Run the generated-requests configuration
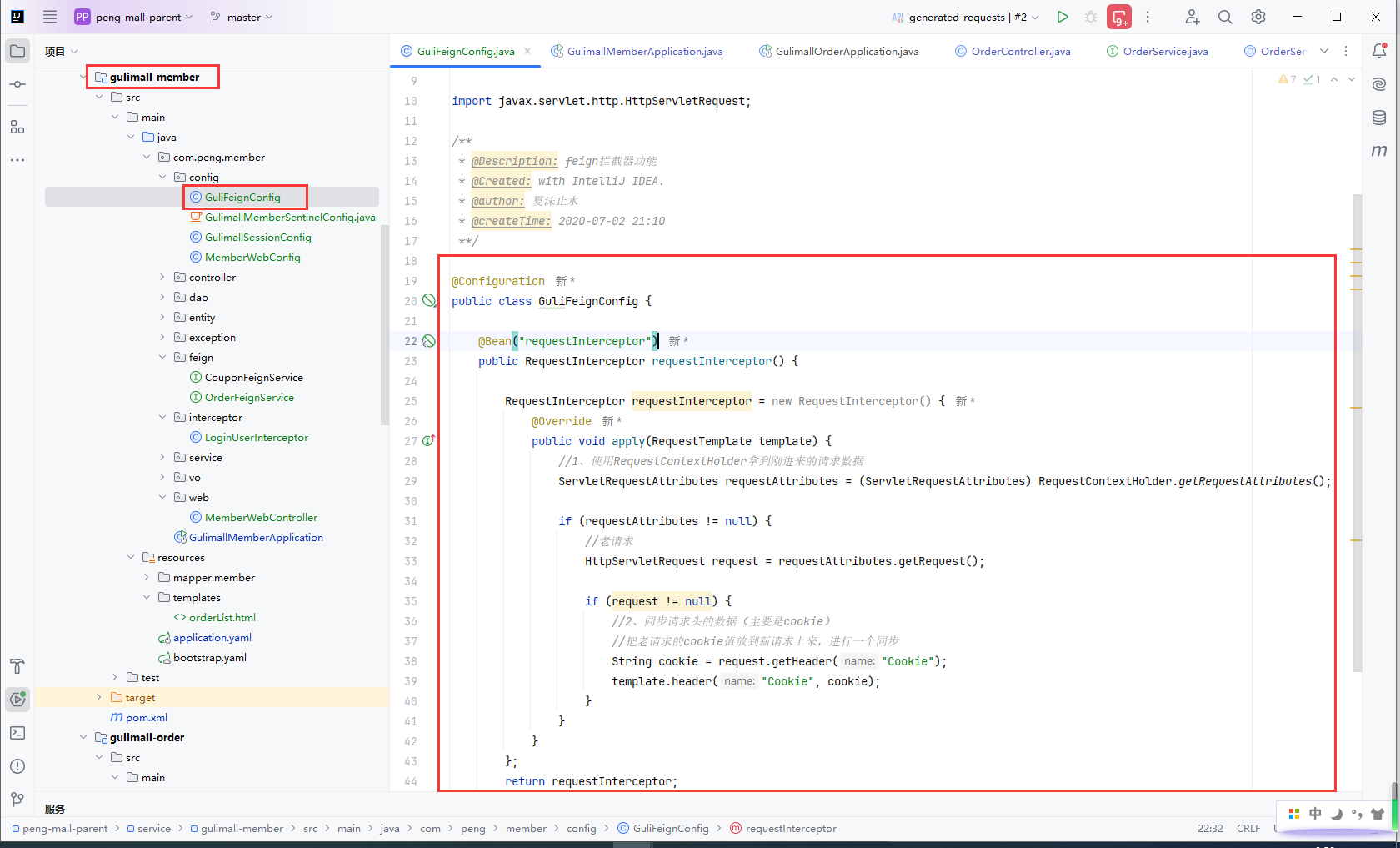Viewport: 1400px width, 848px height. tap(1062, 17)
